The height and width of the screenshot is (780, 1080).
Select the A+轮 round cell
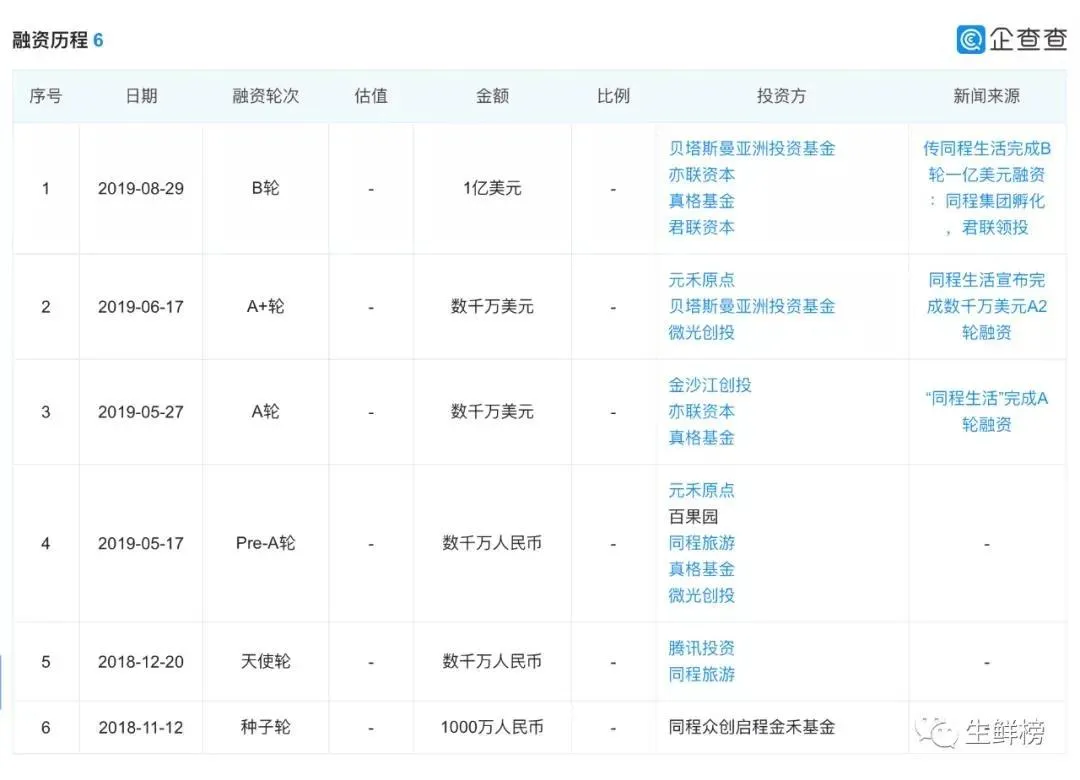[x=265, y=306]
